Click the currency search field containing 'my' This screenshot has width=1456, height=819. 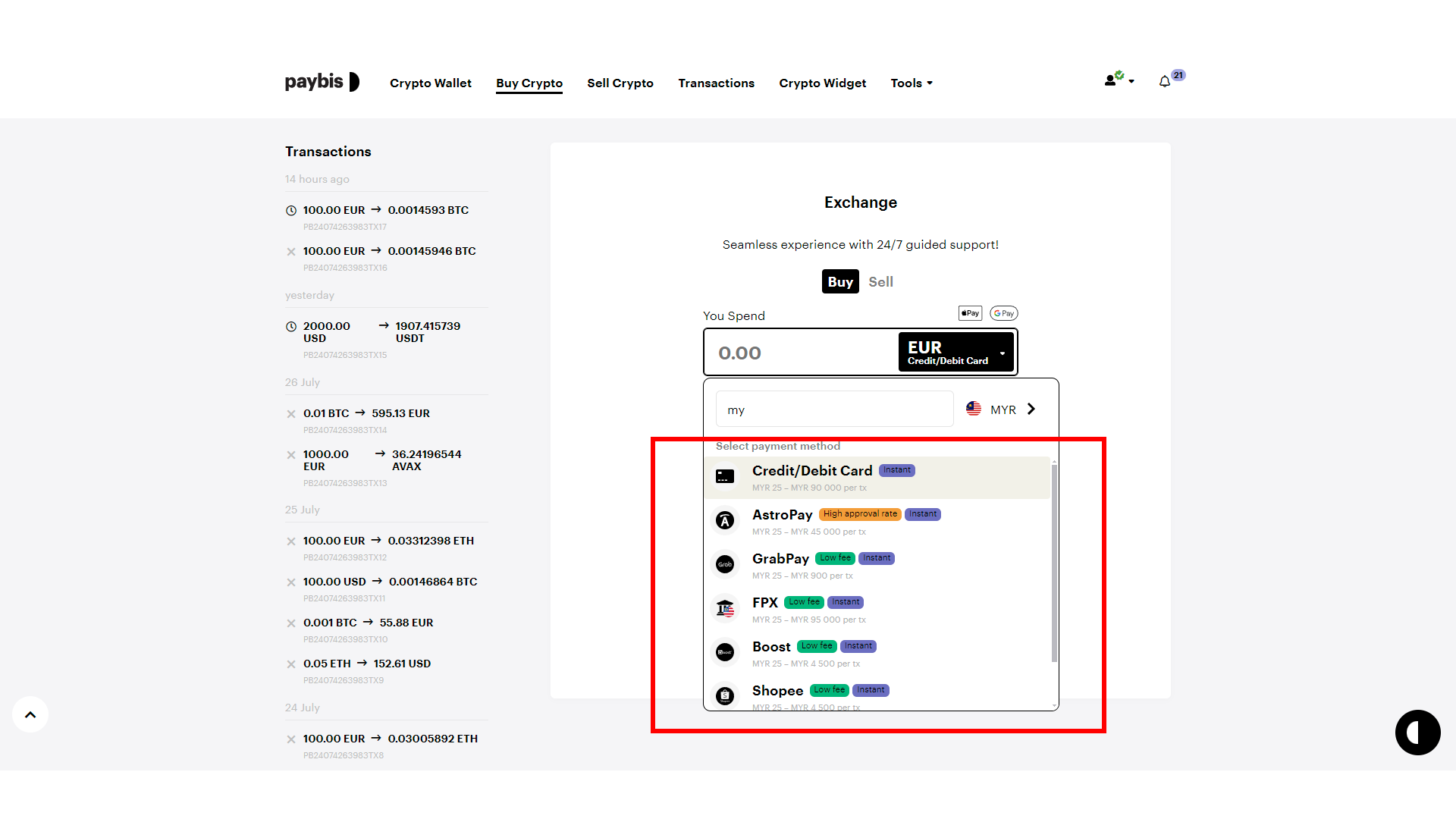(x=834, y=409)
